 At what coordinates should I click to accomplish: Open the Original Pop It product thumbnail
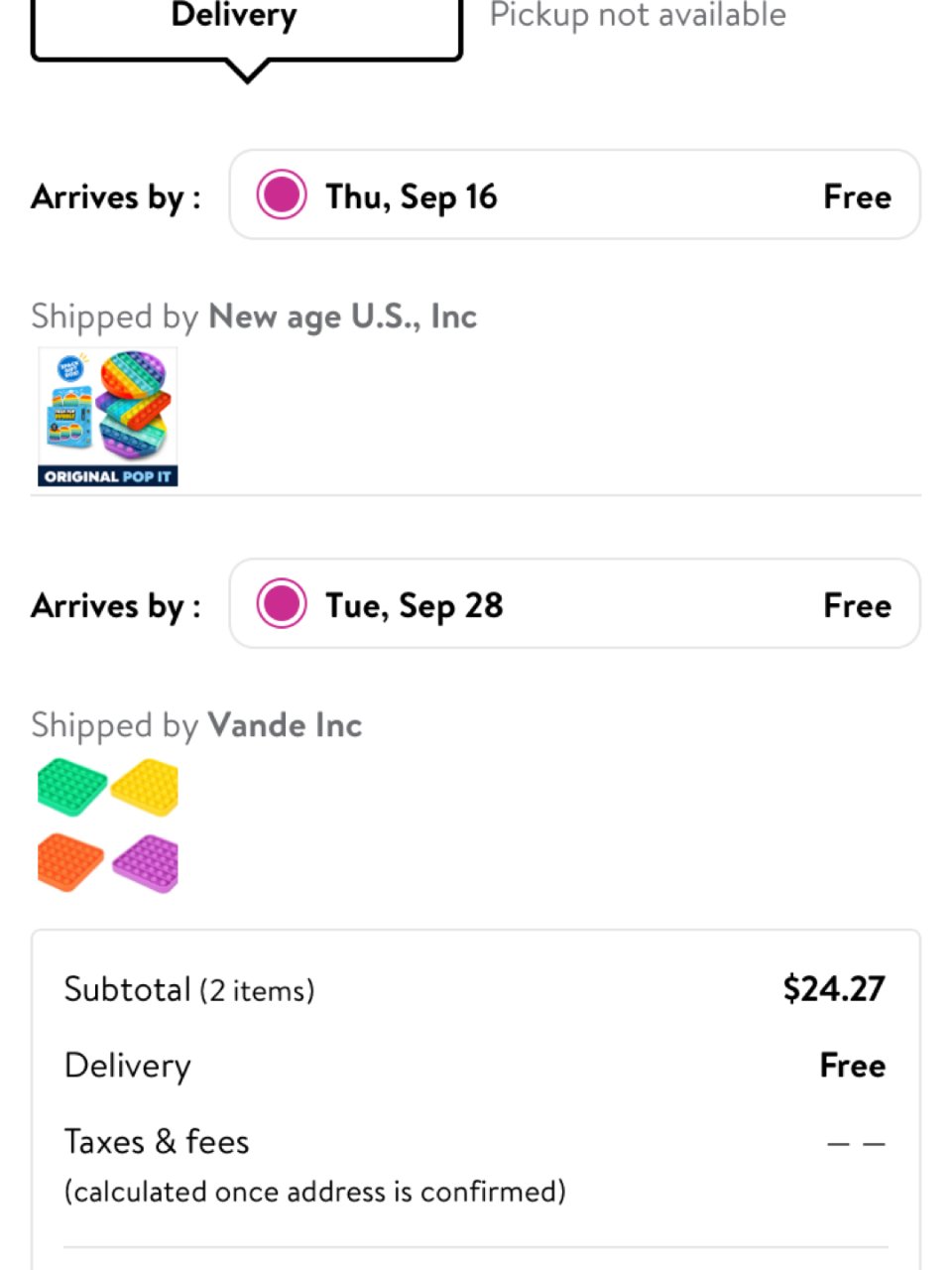pos(108,417)
